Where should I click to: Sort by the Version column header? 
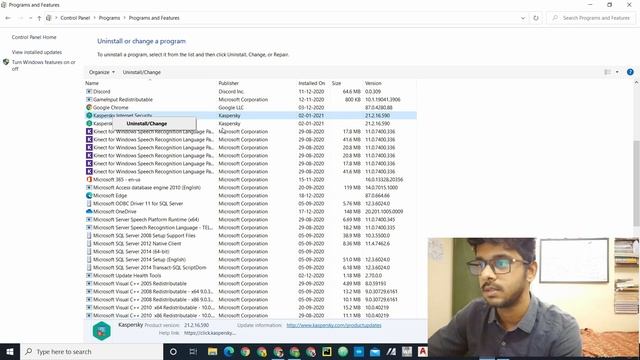coord(373,83)
